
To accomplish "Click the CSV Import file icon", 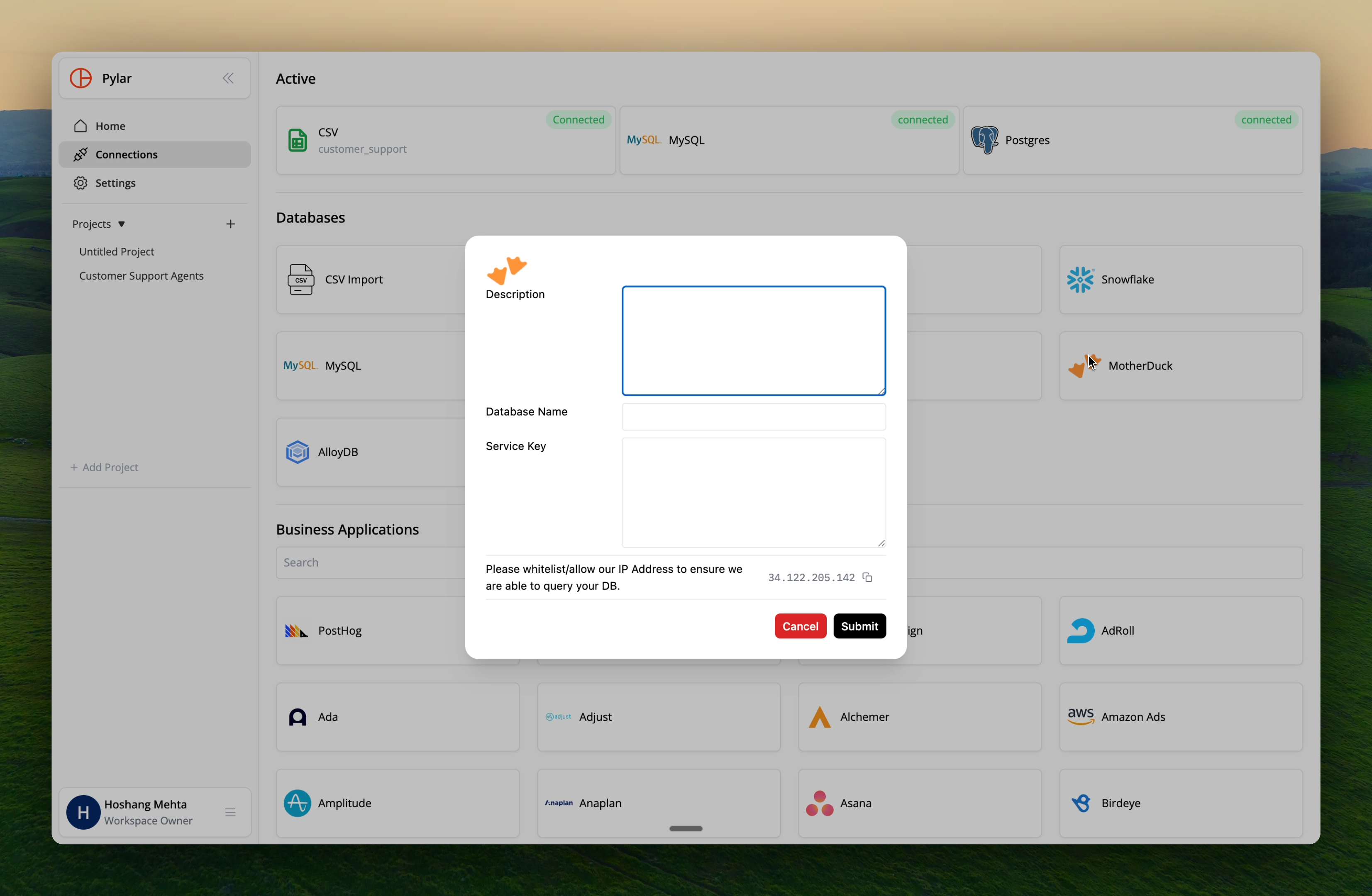I will pos(300,279).
